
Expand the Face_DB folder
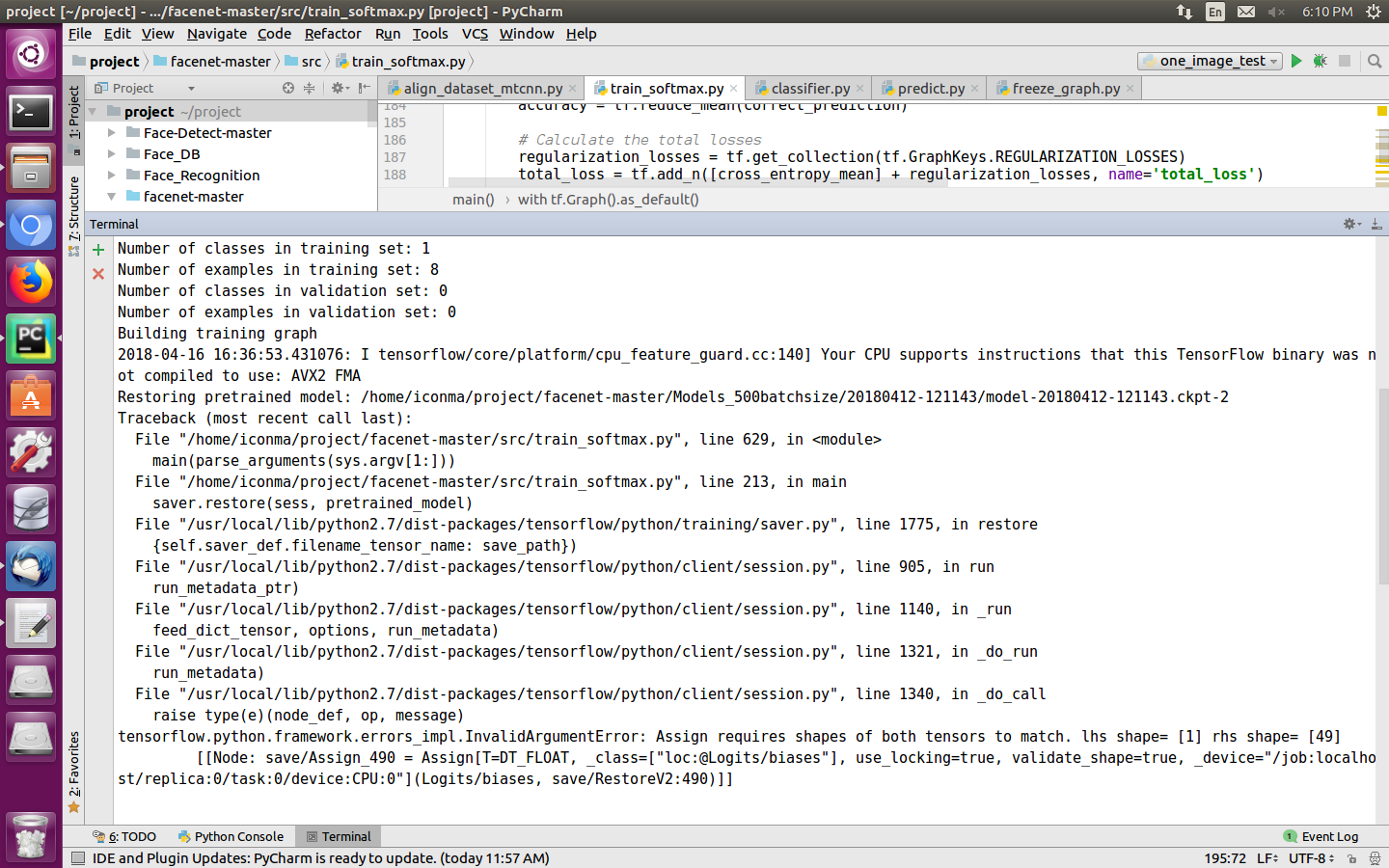point(112,154)
